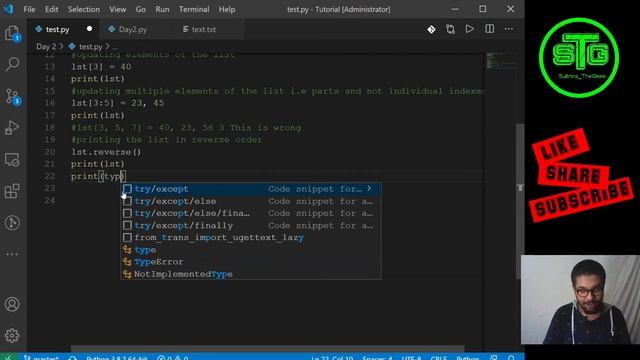The width and height of the screenshot is (640, 360).
Task: Select the type suggestion
Action: 251,249
